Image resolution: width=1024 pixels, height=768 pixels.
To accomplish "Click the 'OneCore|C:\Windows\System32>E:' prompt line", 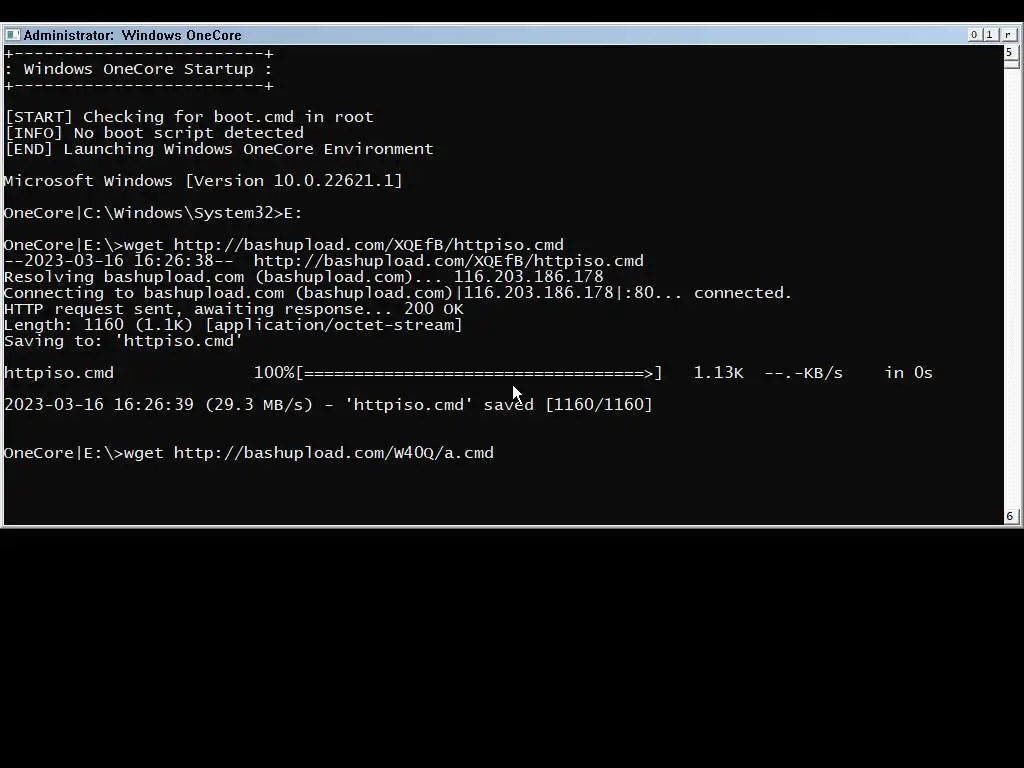I will (x=153, y=213).
